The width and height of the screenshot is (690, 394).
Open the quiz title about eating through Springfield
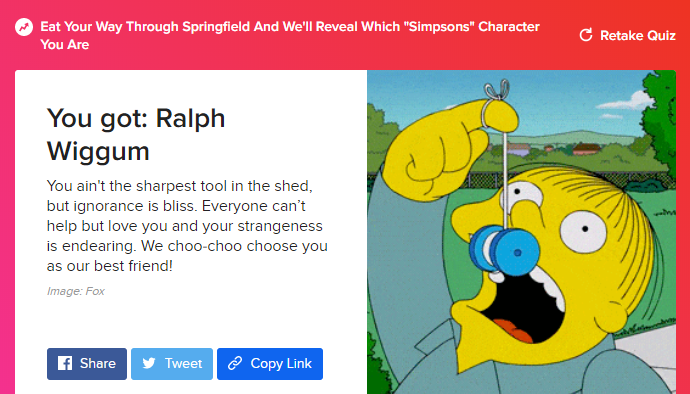[290, 35]
